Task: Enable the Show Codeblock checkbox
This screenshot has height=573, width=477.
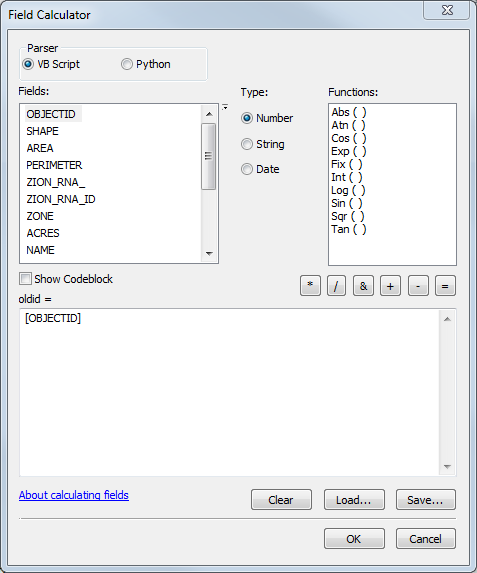Action: 26,279
